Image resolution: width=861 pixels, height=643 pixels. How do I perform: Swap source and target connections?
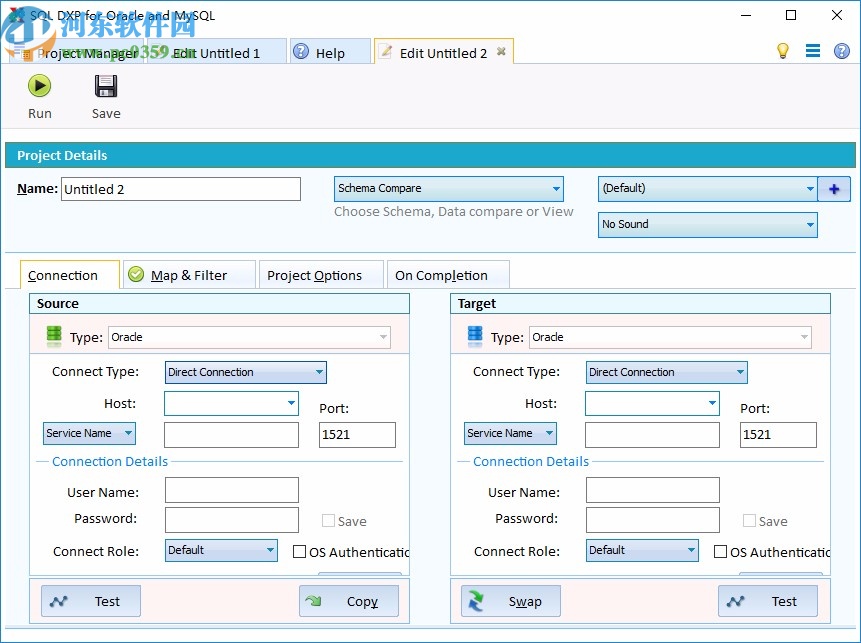[510, 600]
